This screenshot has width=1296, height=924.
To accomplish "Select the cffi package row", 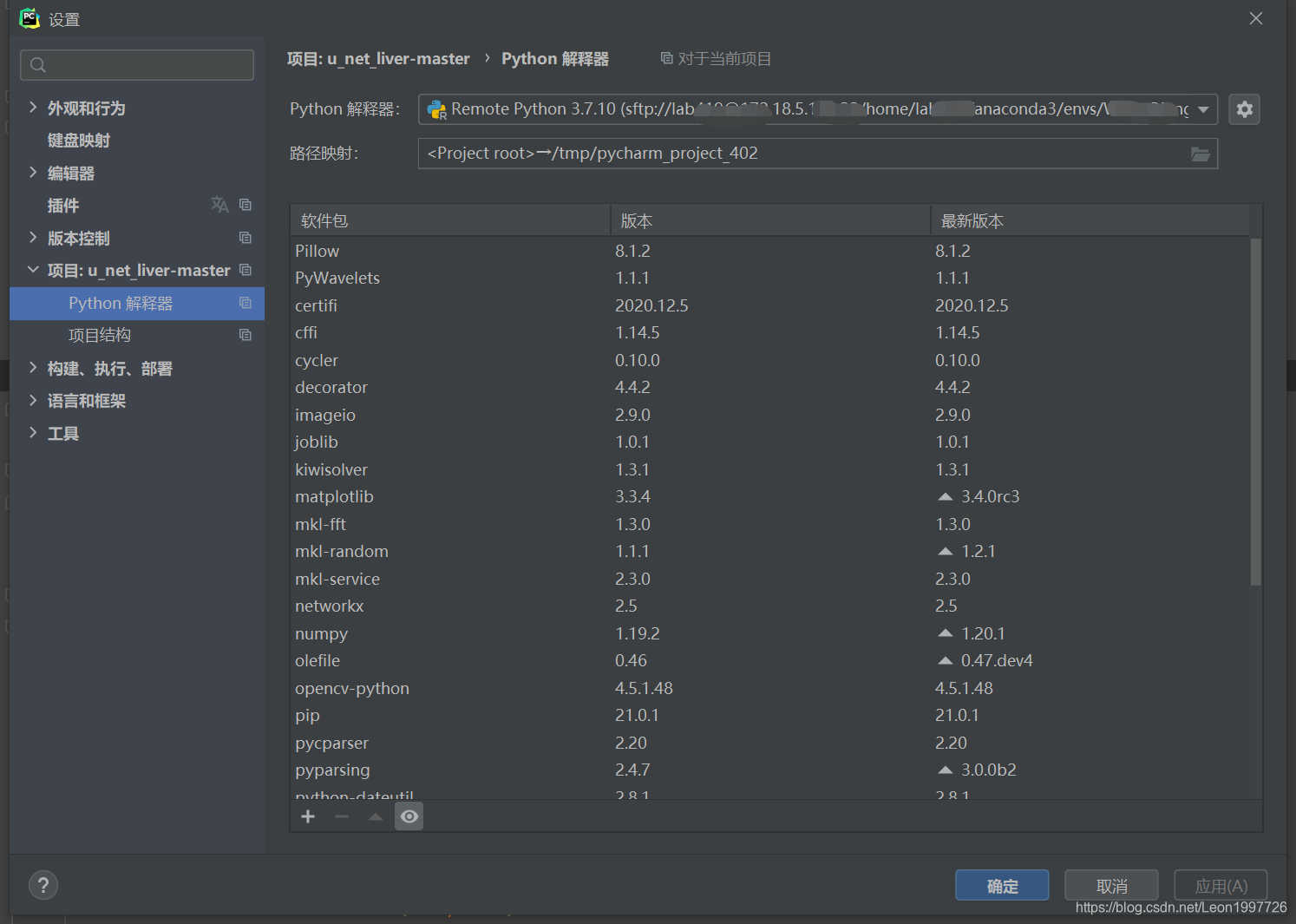I will click(770, 332).
